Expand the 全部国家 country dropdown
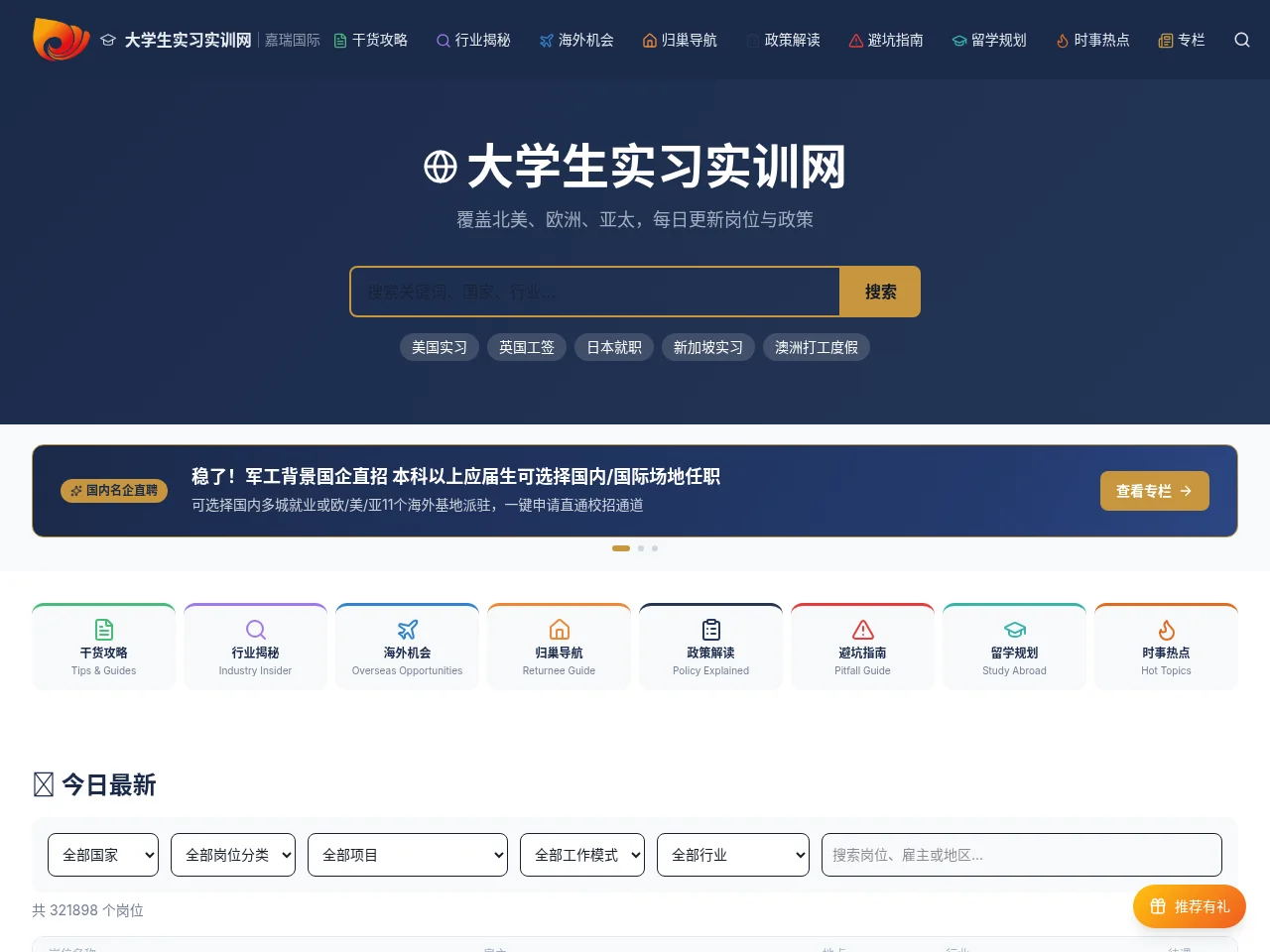This screenshot has width=1270, height=952. click(x=103, y=855)
